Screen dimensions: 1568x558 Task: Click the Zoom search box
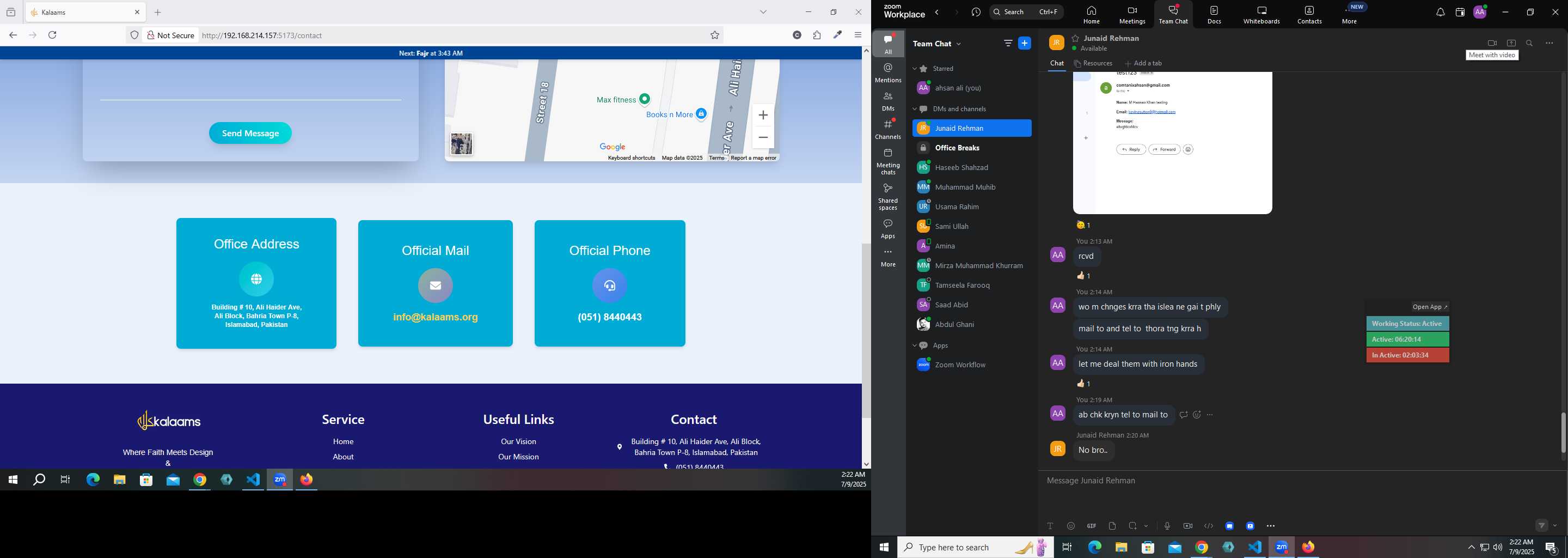pos(1026,12)
